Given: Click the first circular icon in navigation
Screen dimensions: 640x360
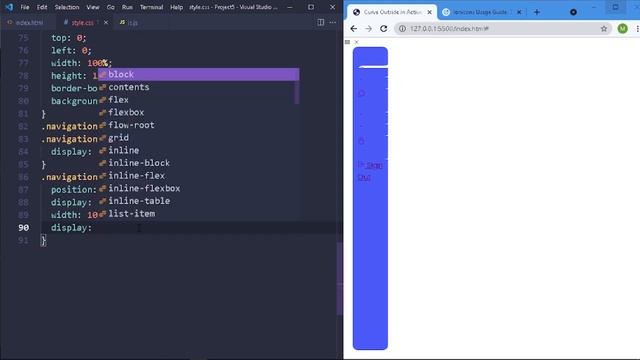Looking at the screenshot, I should [x=361, y=93].
